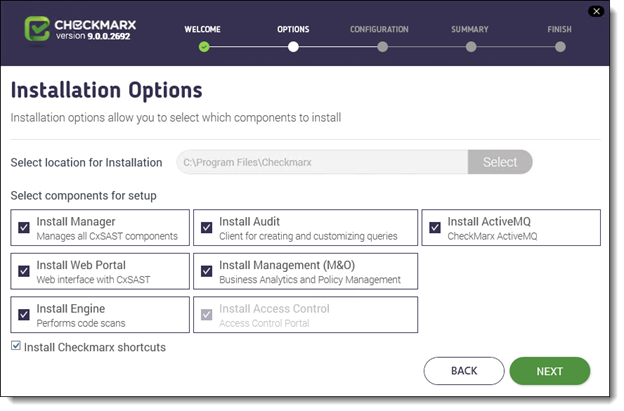Uncheck the Install Management (M&O) checkbox

click(x=207, y=271)
